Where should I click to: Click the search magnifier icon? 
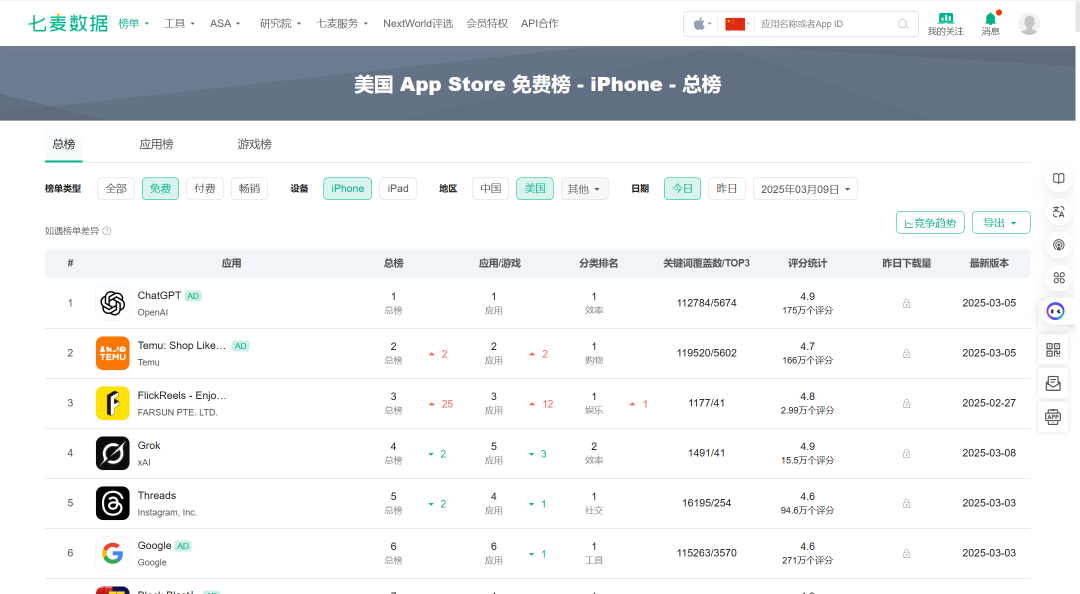[x=903, y=24]
